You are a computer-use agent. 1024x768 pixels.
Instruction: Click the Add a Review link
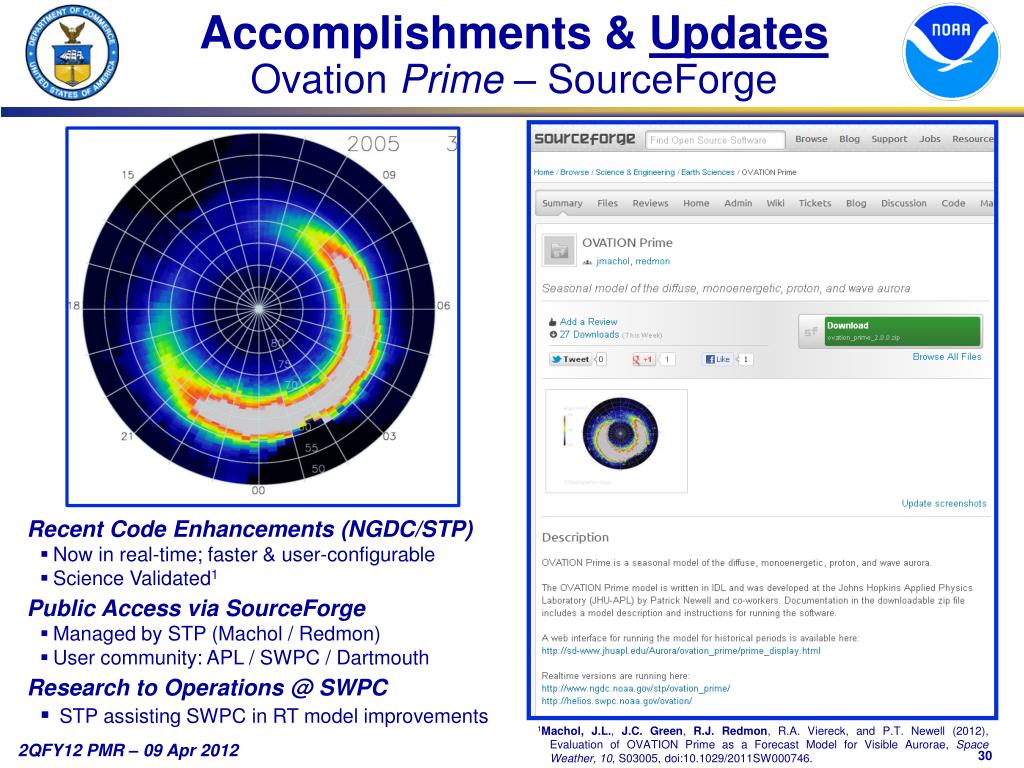(x=588, y=322)
